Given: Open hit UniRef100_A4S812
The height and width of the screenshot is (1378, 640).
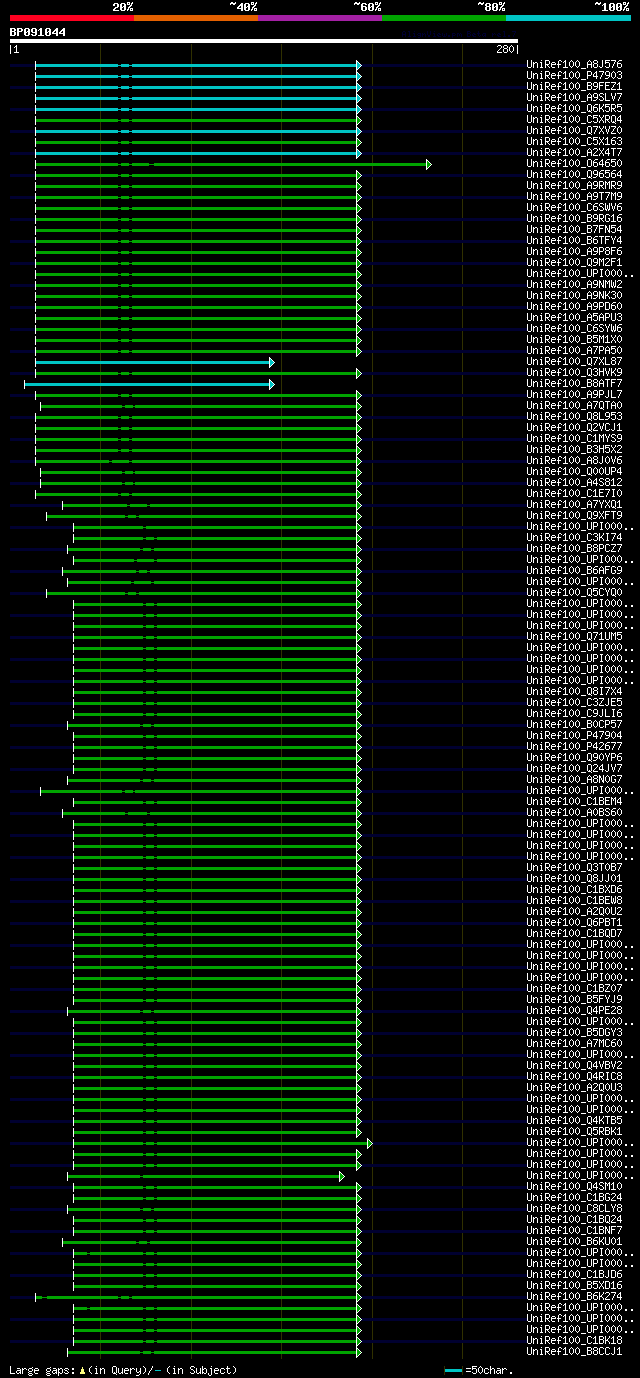Looking at the screenshot, I should pyautogui.click(x=574, y=483).
